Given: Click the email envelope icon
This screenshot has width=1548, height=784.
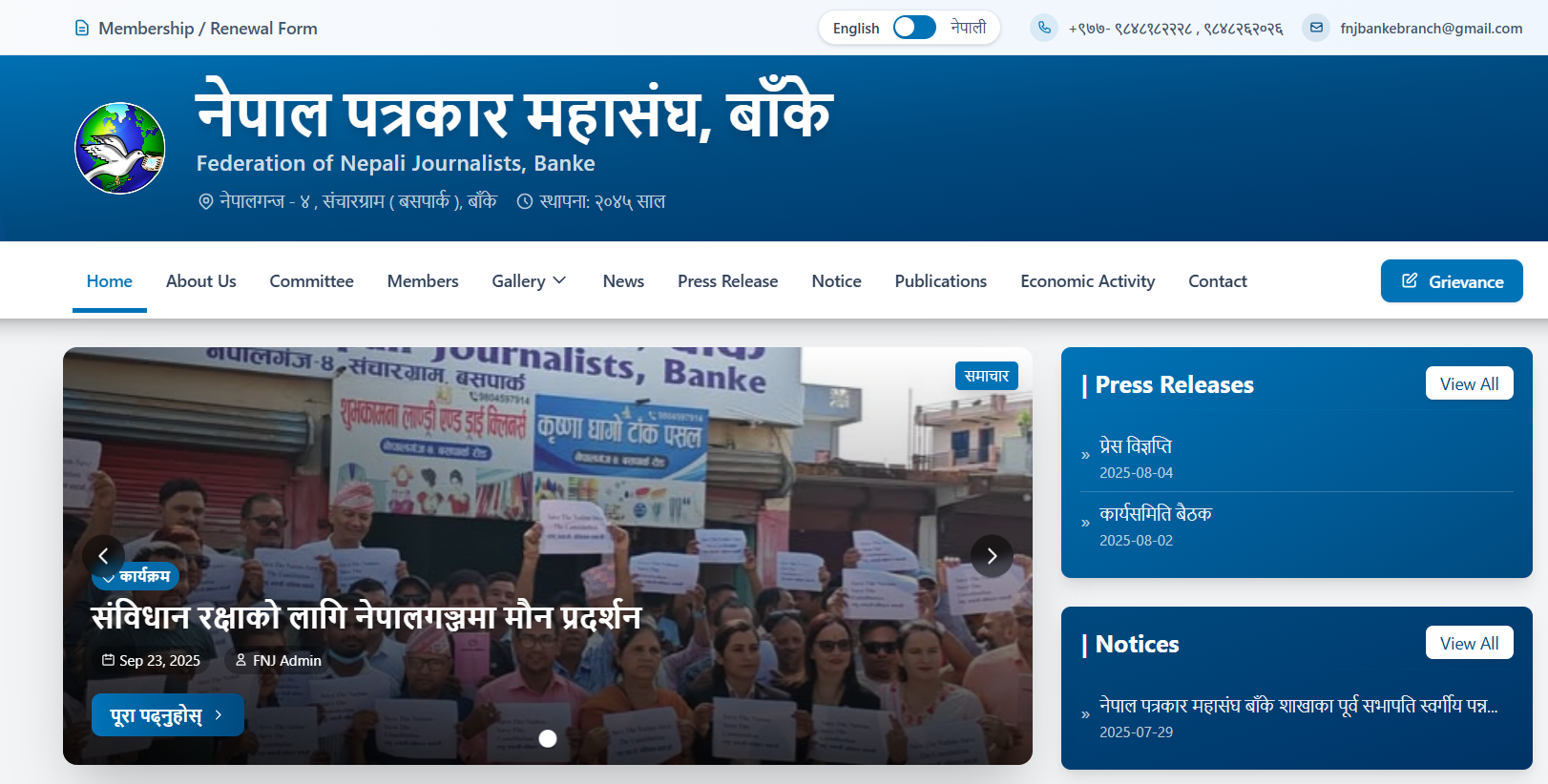Looking at the screenshot, I should [x=1316, y=28].
